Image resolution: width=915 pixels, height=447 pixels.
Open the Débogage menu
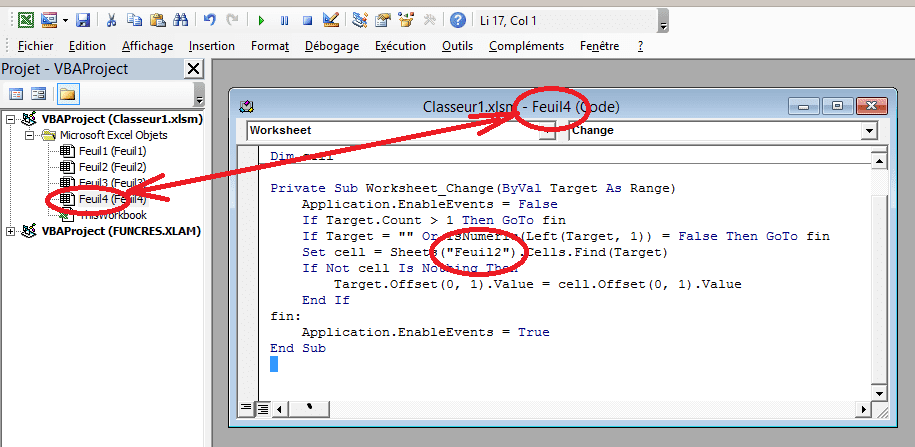pyautogui.click(x=333, y=46)
